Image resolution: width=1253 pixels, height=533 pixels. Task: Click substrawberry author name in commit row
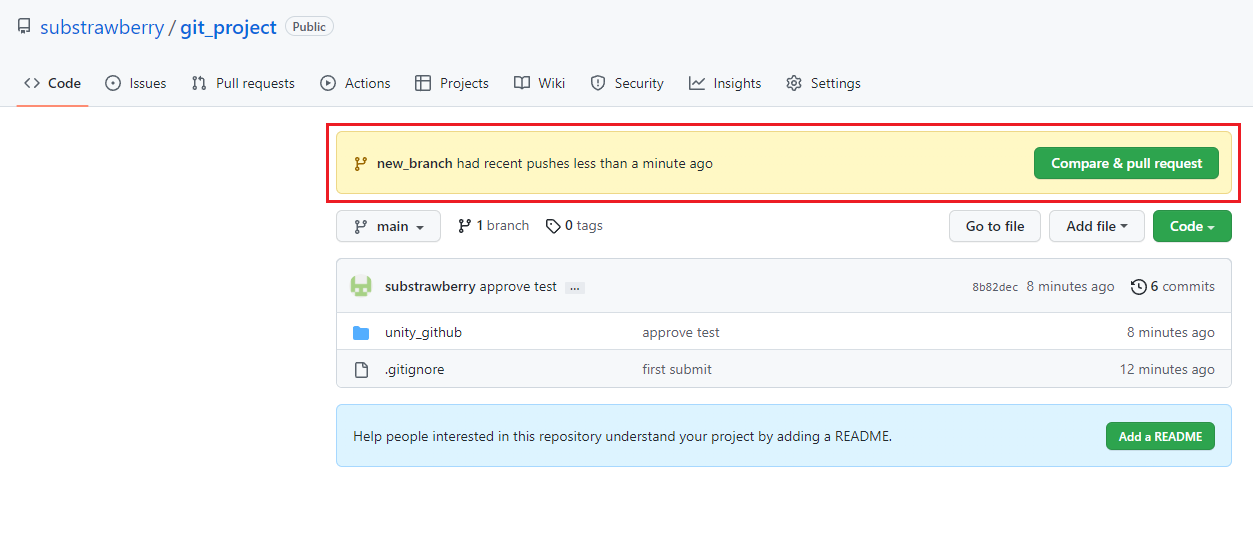tap(430, 286)
